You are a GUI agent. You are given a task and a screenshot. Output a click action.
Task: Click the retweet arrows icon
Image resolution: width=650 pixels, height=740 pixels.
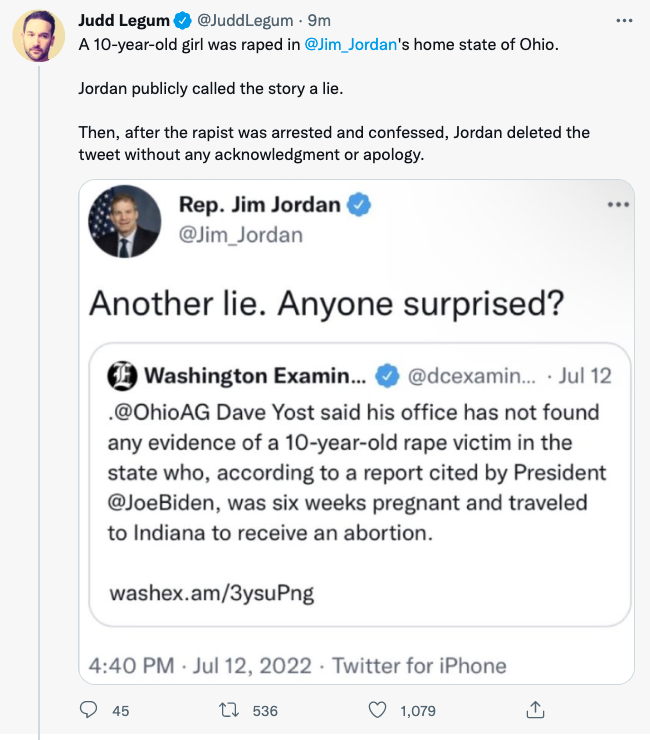point(229,710)
